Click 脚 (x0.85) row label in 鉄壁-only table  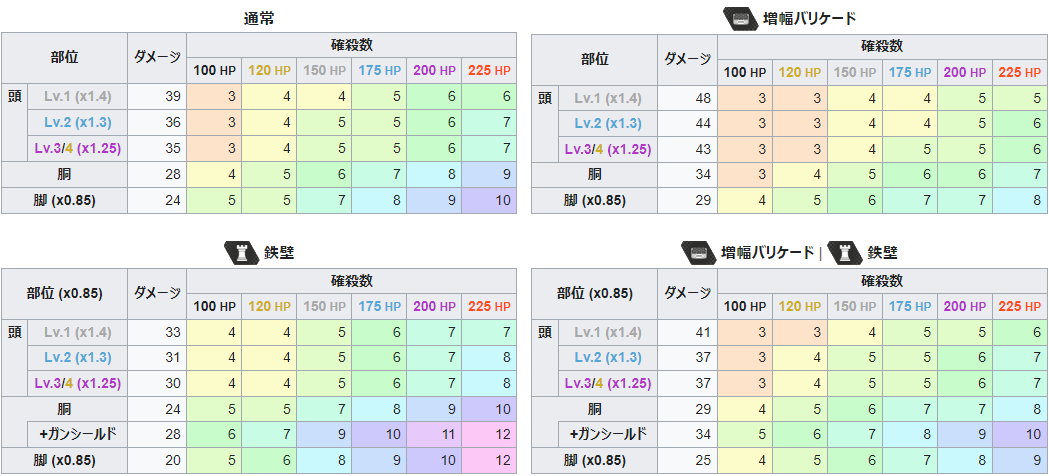[x=64, y=461]
